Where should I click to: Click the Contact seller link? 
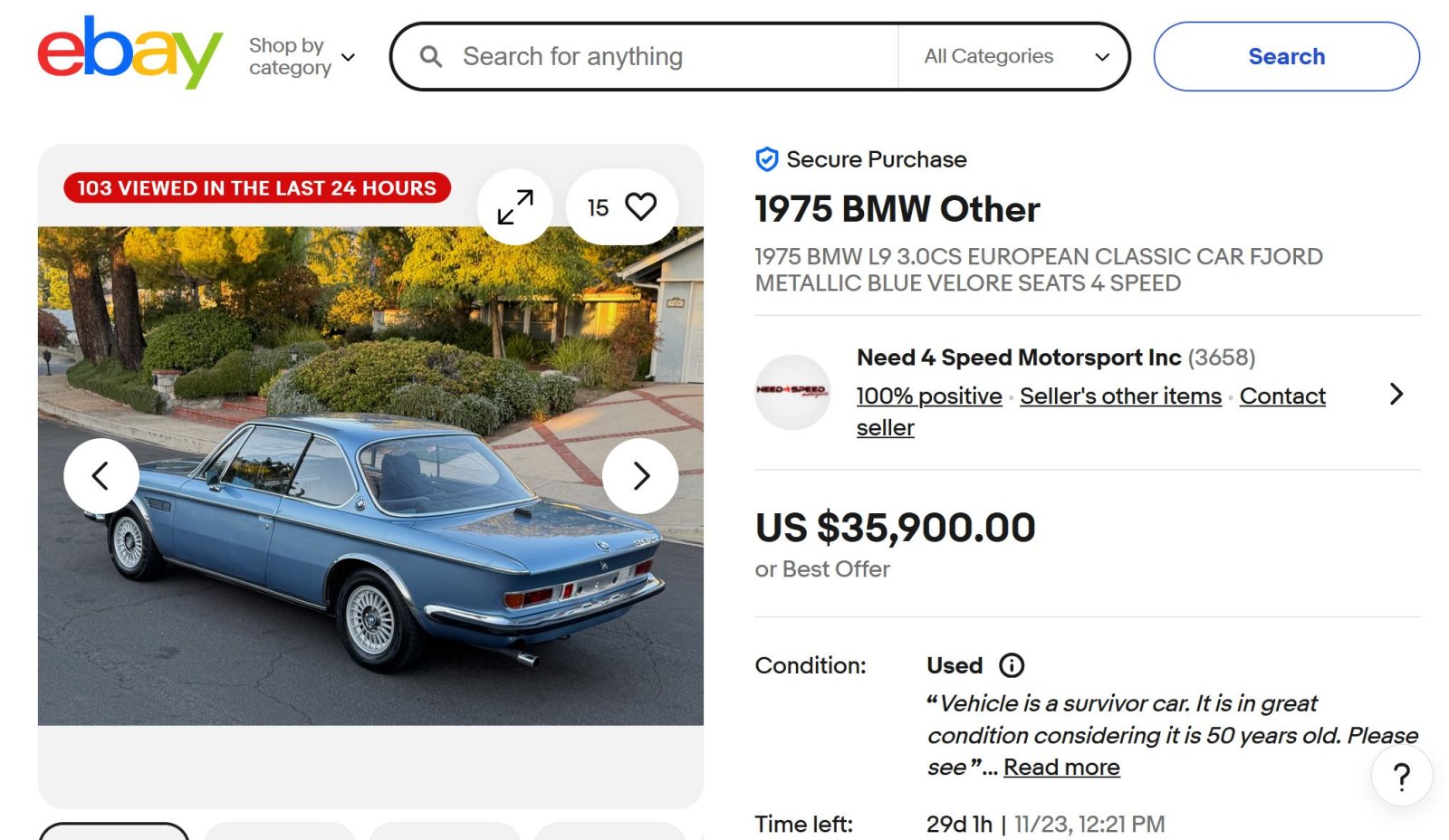click(x=1281, y=396)
